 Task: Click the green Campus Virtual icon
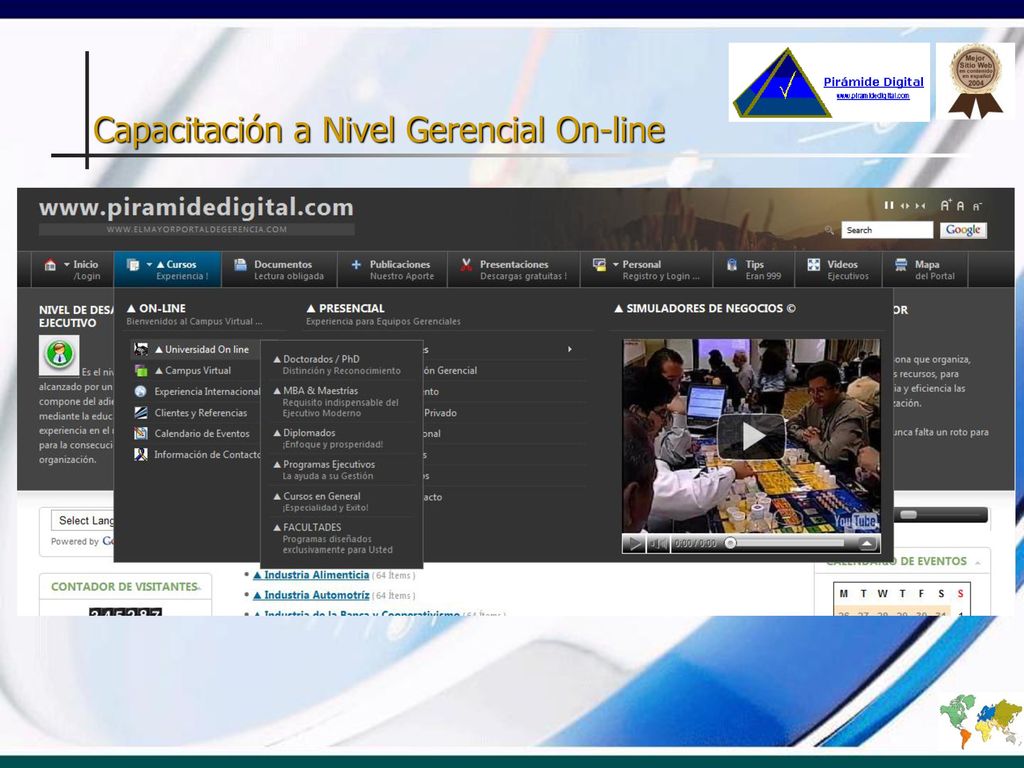pyautogui.click(x=140, y=370)
